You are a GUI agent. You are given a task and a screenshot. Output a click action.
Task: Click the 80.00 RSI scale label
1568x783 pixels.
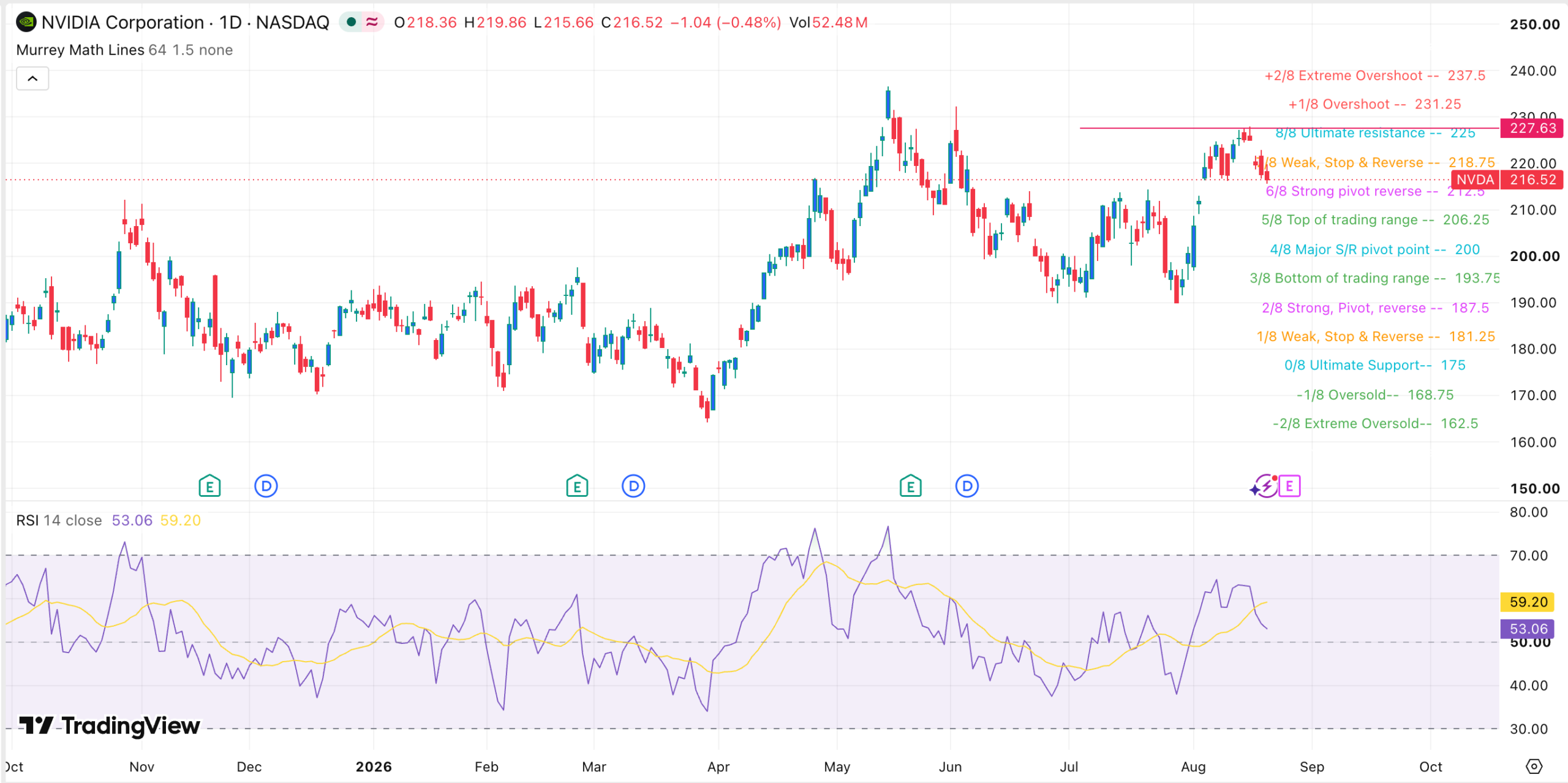[x=1528, y=512]
